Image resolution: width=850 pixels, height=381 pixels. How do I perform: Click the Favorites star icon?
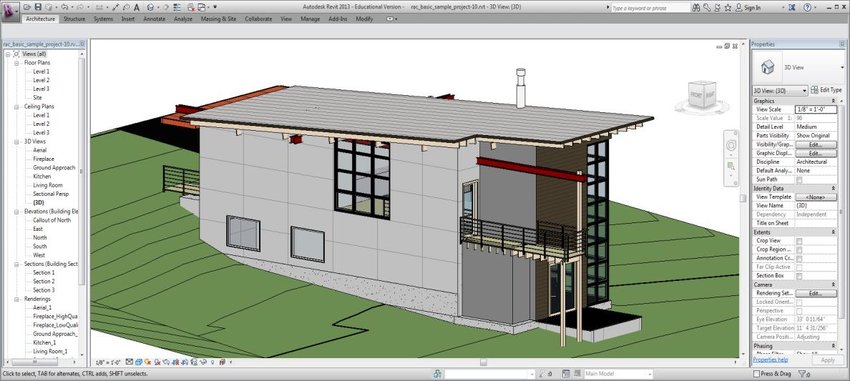click(727, 8)
